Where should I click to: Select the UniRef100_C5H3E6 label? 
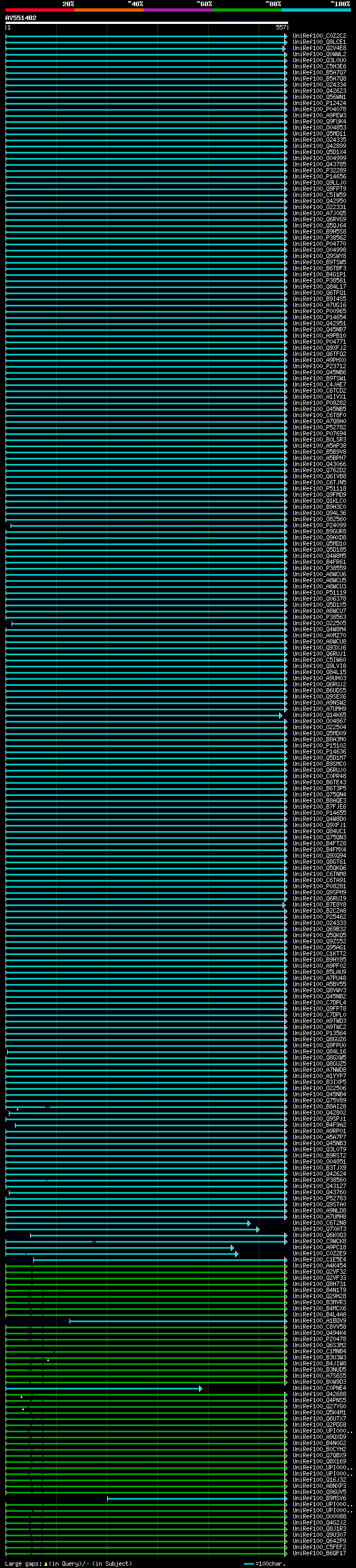point(319,66)
